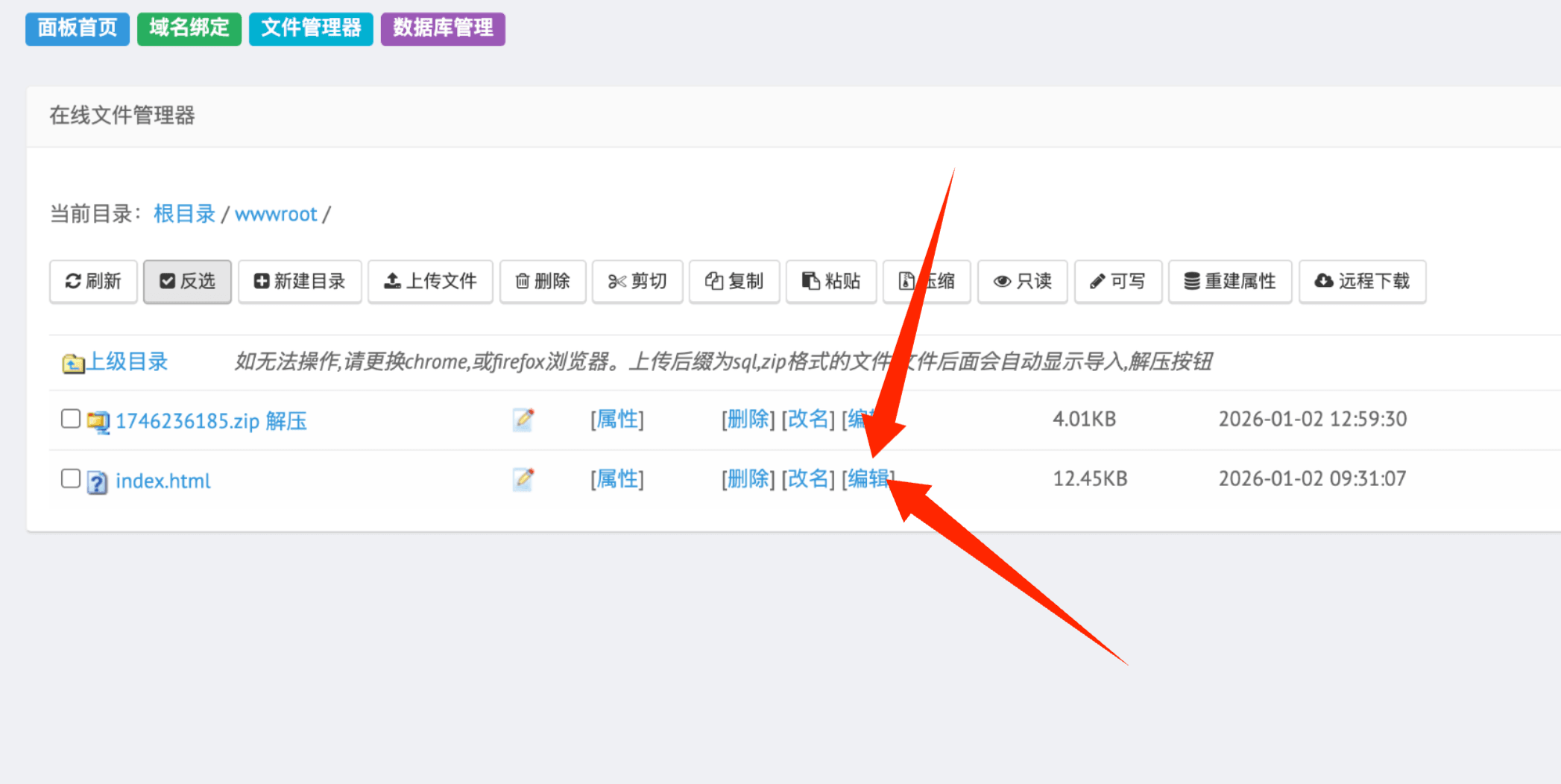The width and height of the screenshot is (1561, 784).
Task: Click the trash delete icon
Action: pos(523,281)
